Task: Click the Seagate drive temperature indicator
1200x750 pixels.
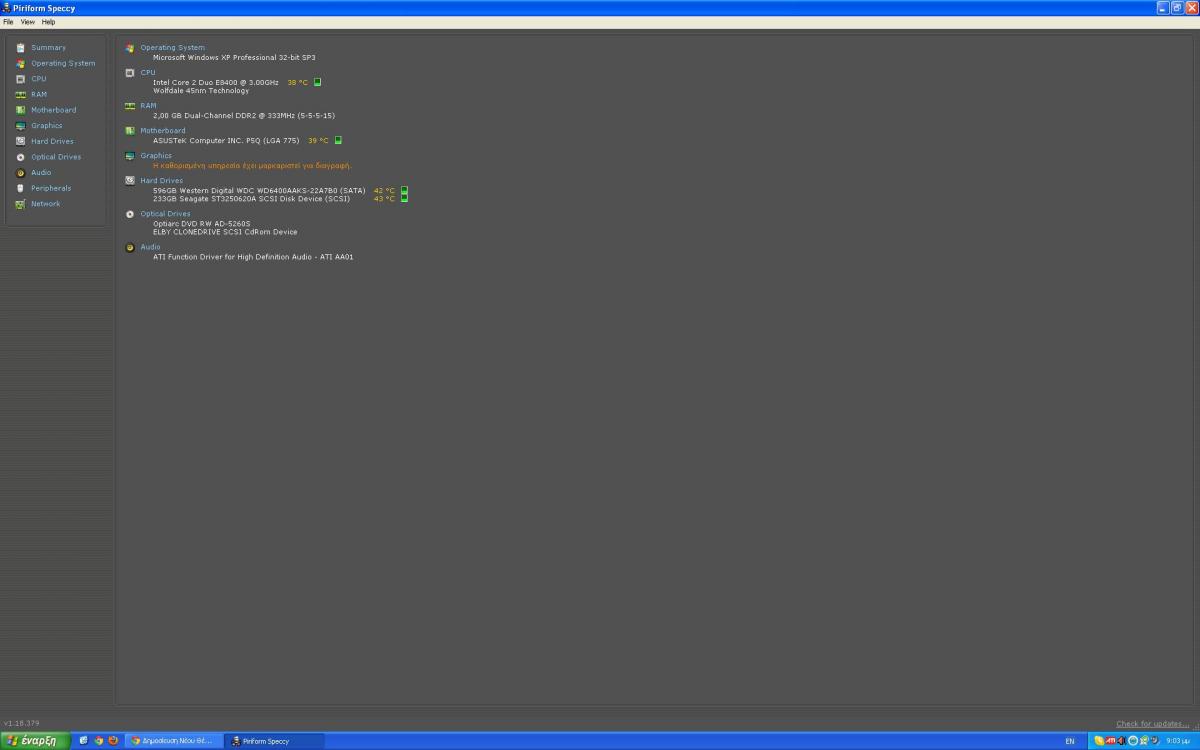Action: tap(404, 198)
